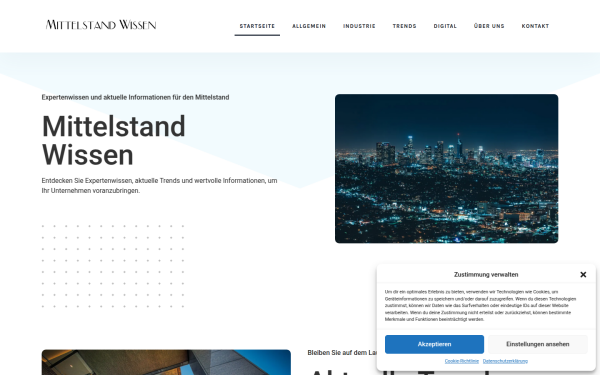
Task: Click the 'Bleiben Sie auf dem' text
Action: click(342, 352)
